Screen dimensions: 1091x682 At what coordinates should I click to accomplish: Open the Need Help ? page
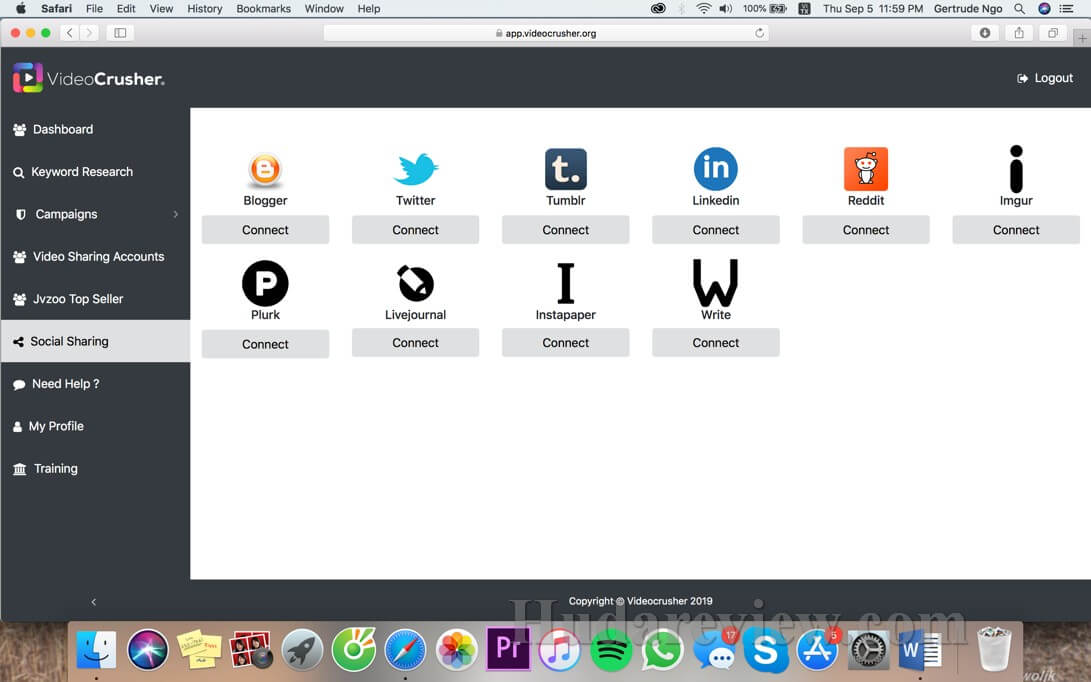pyautogui.click(x=95, y=383)
